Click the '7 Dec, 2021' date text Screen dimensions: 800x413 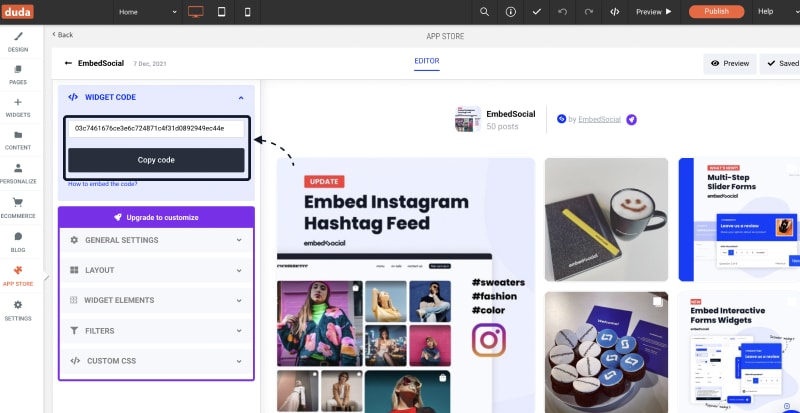(x=150, y=64)
